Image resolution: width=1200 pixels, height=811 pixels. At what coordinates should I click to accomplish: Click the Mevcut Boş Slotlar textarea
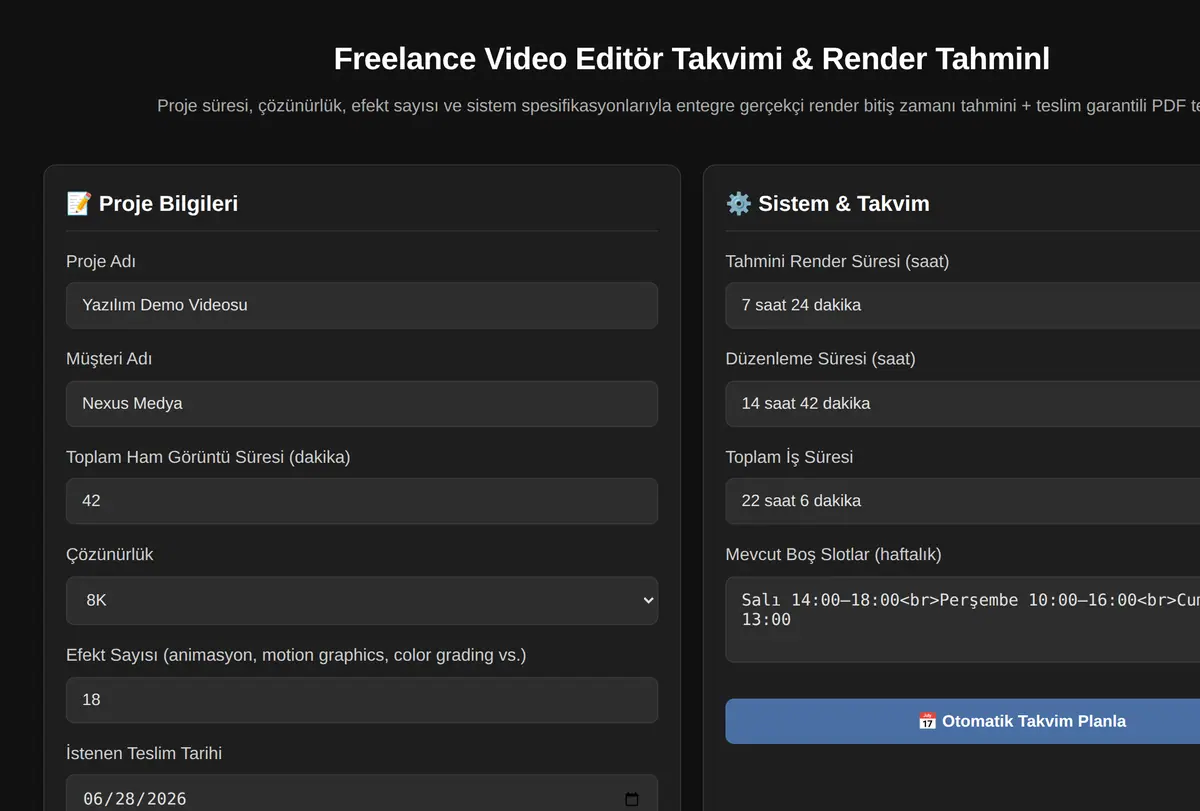[x=962, y=618]
